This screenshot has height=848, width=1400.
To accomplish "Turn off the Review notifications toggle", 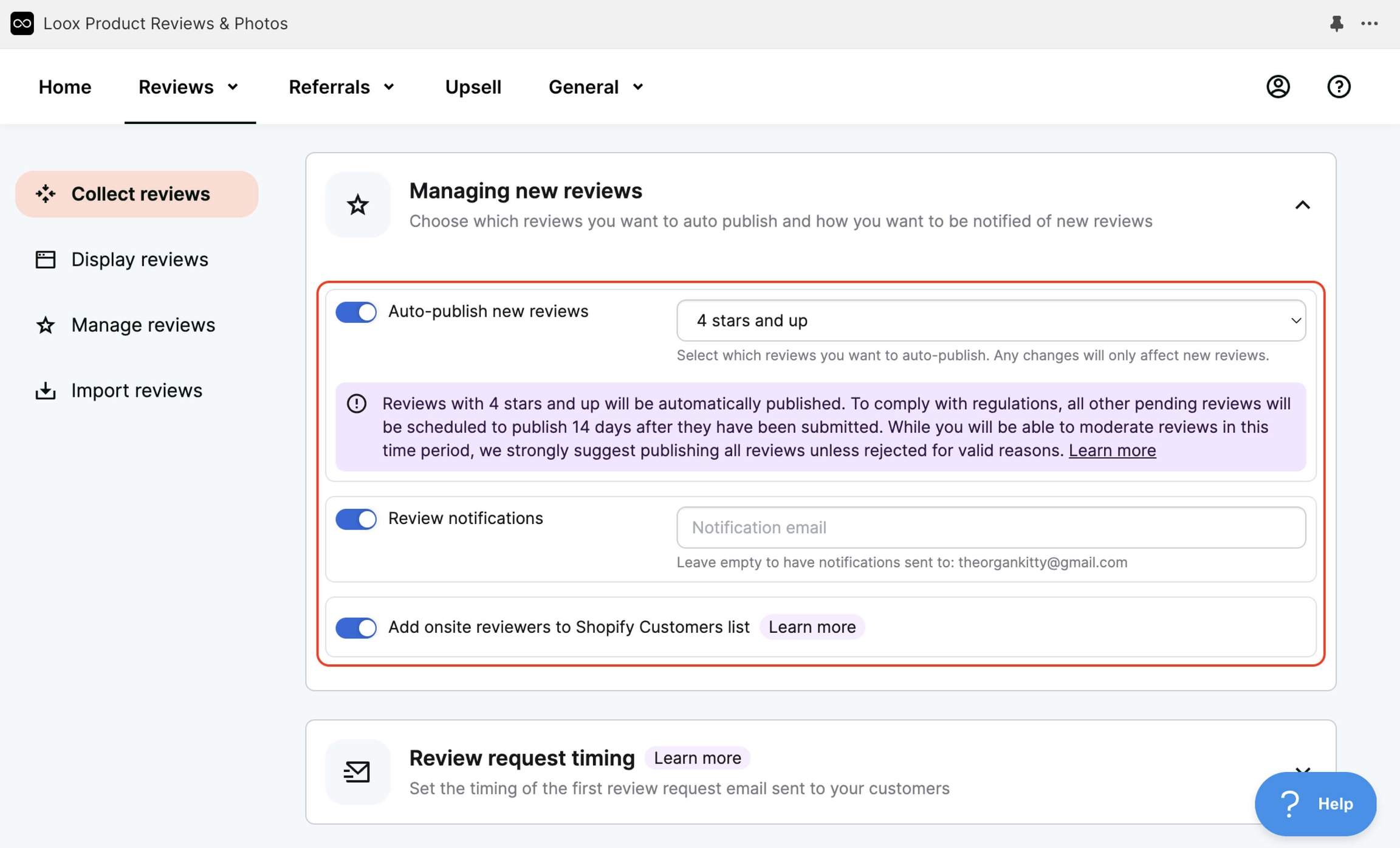I will tap(356, 519).
